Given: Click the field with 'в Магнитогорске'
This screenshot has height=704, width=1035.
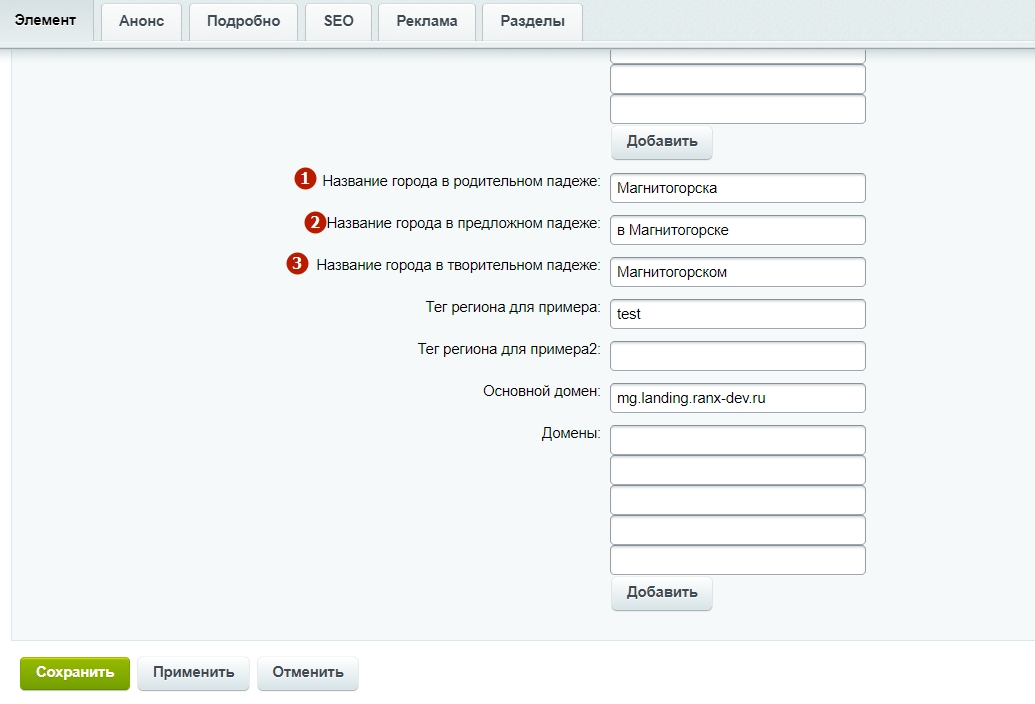Looking at the screenshot, I should point(737,230).
